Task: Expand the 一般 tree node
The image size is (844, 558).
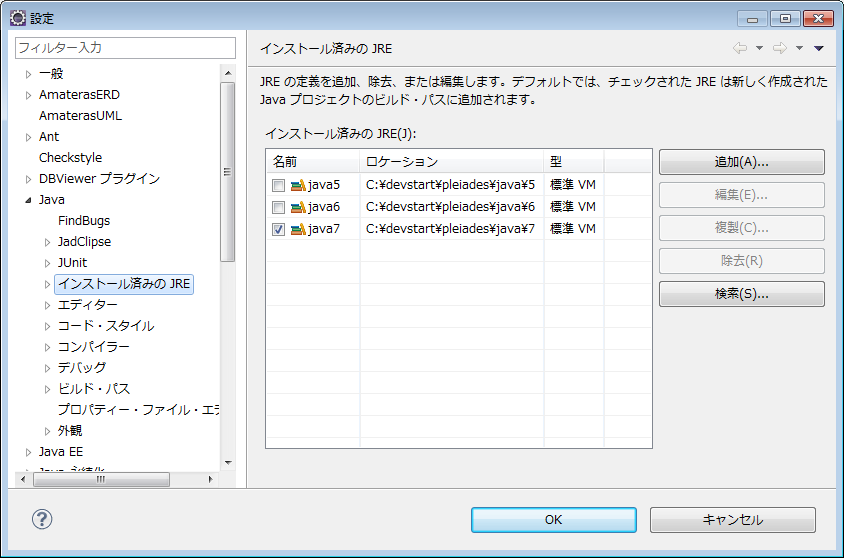Action: [x=29, y=74]
